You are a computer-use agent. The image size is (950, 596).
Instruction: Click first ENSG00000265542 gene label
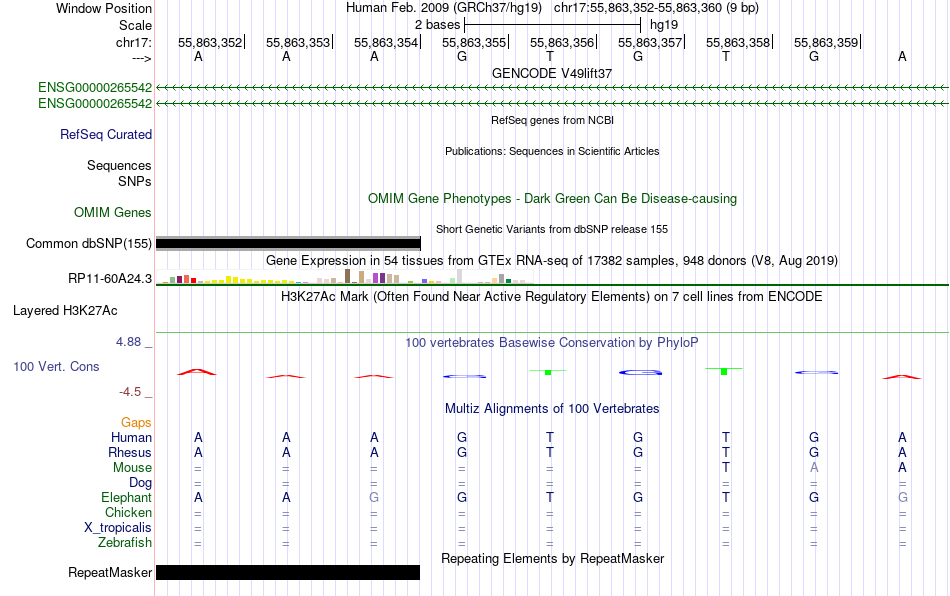tap(95, 88)
